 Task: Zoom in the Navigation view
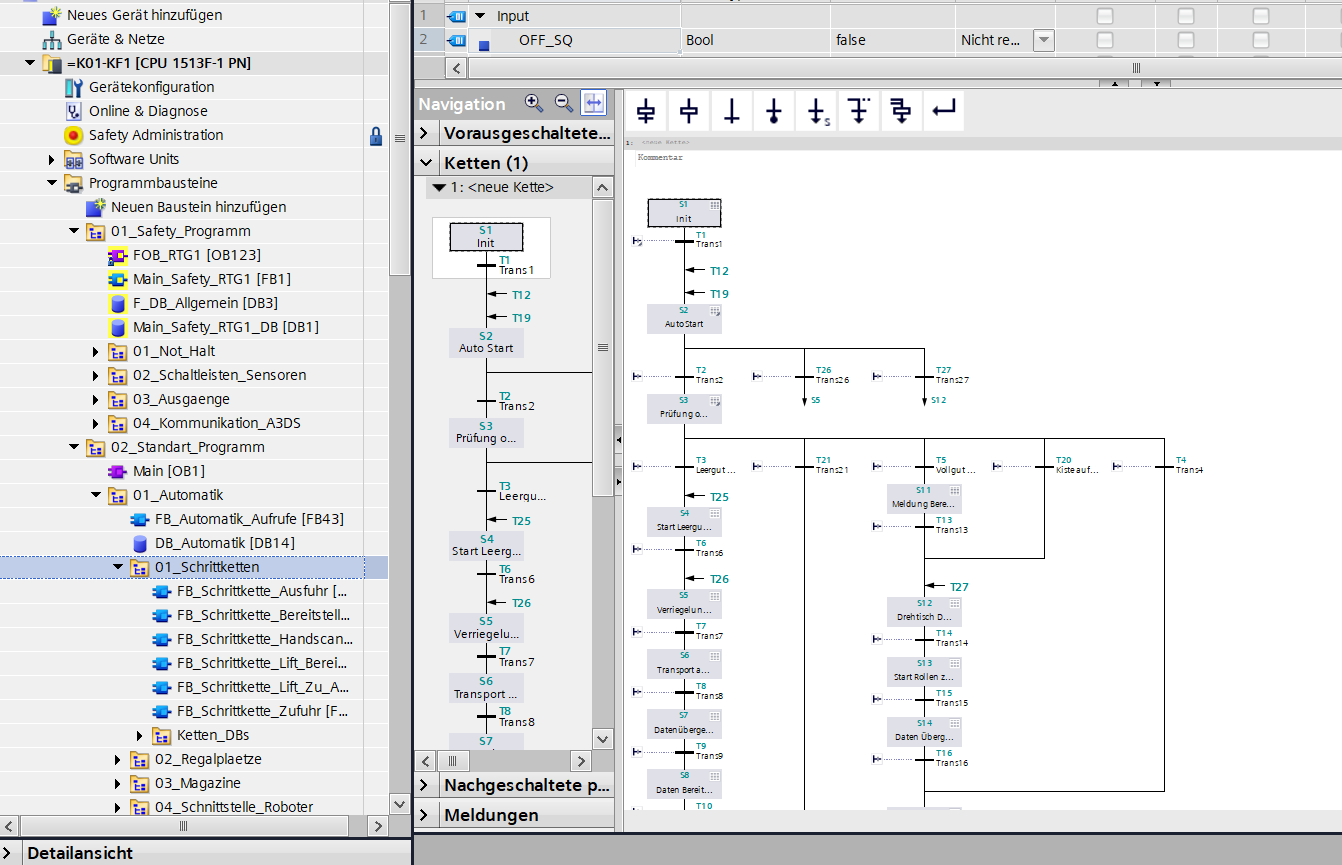(533, 103)
